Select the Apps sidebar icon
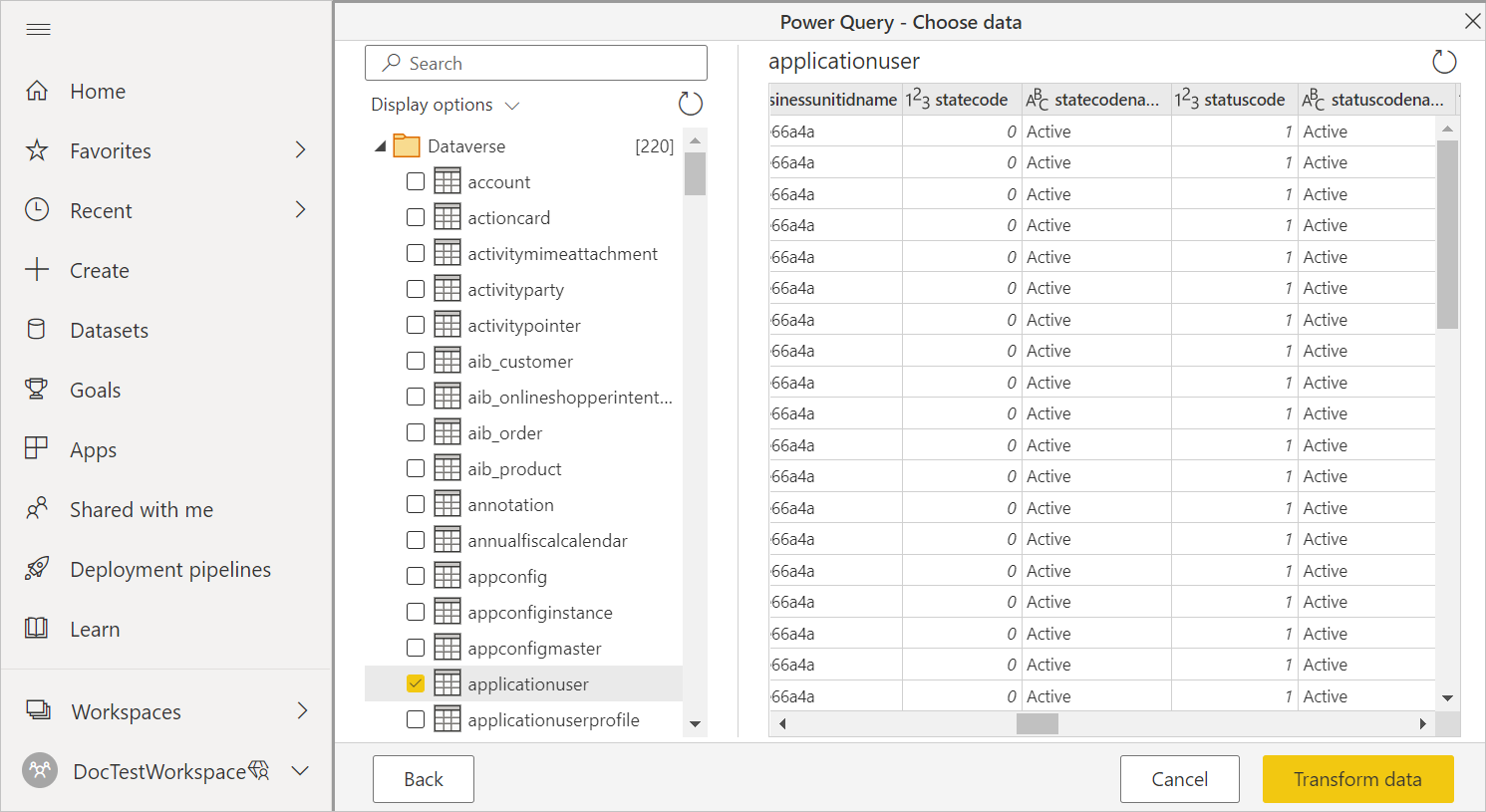 tap(37, 449)
